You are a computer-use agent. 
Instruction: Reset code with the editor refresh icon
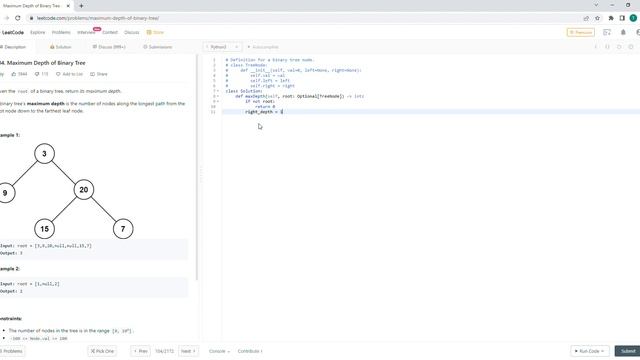[619, 47]
